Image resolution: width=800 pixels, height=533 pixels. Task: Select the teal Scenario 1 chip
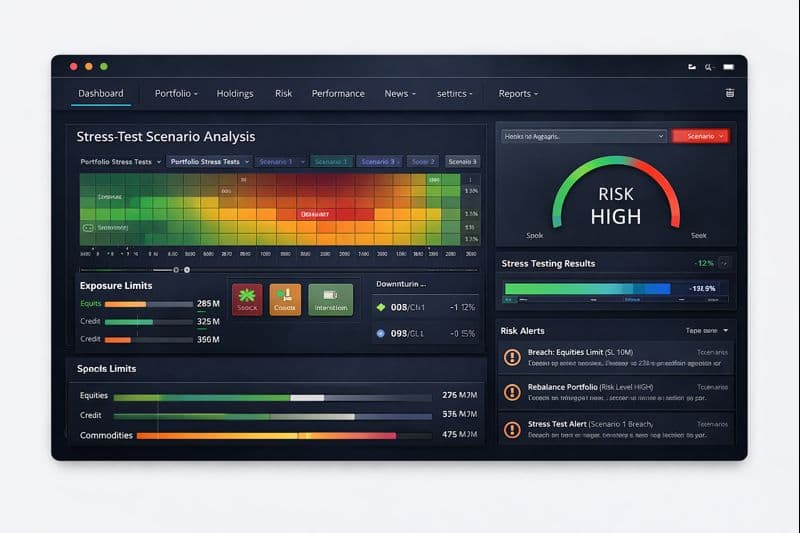click(x=331, y=162)
